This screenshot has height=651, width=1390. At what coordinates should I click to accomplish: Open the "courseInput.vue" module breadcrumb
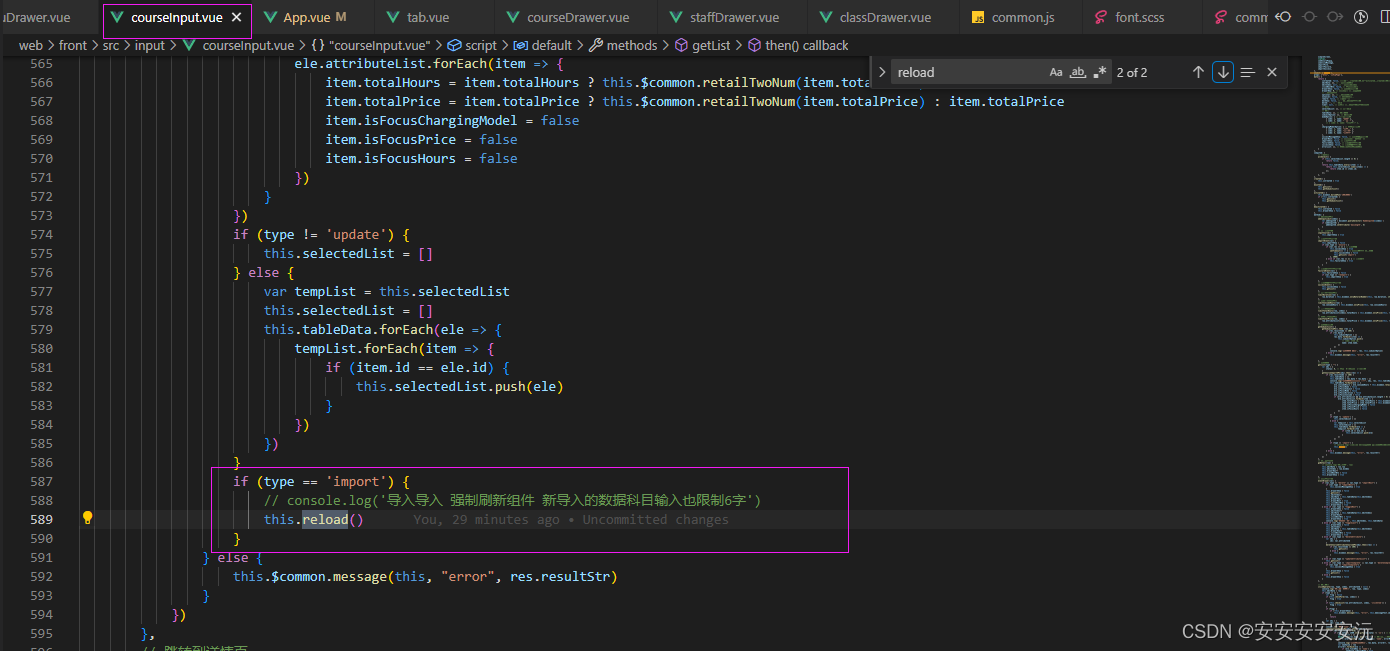[369, 45]
